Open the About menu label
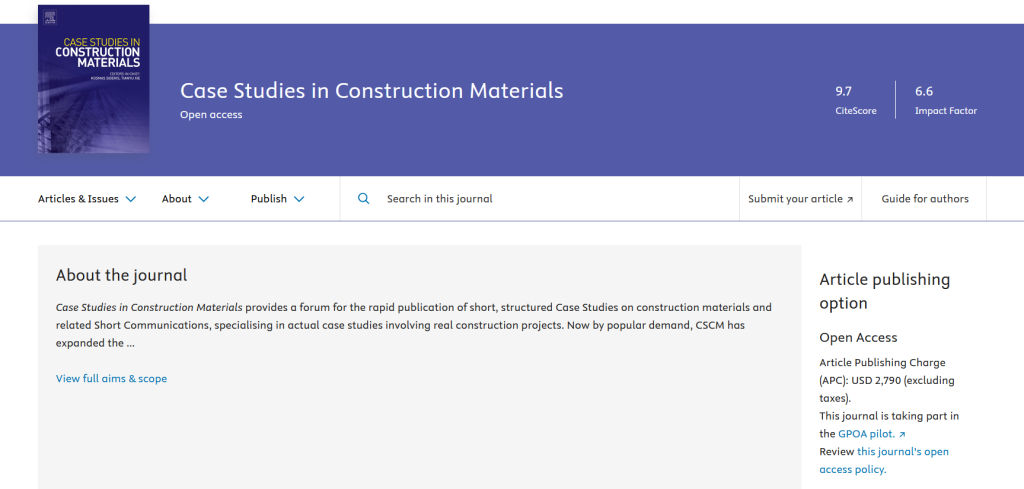Viewport: 1024px width, 489px height. tap(176, 199)
